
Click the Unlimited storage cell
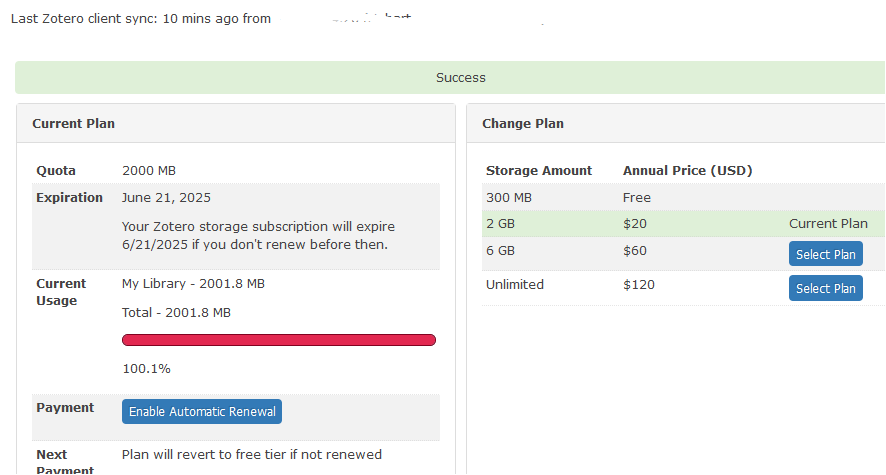(x=515, y=285)
